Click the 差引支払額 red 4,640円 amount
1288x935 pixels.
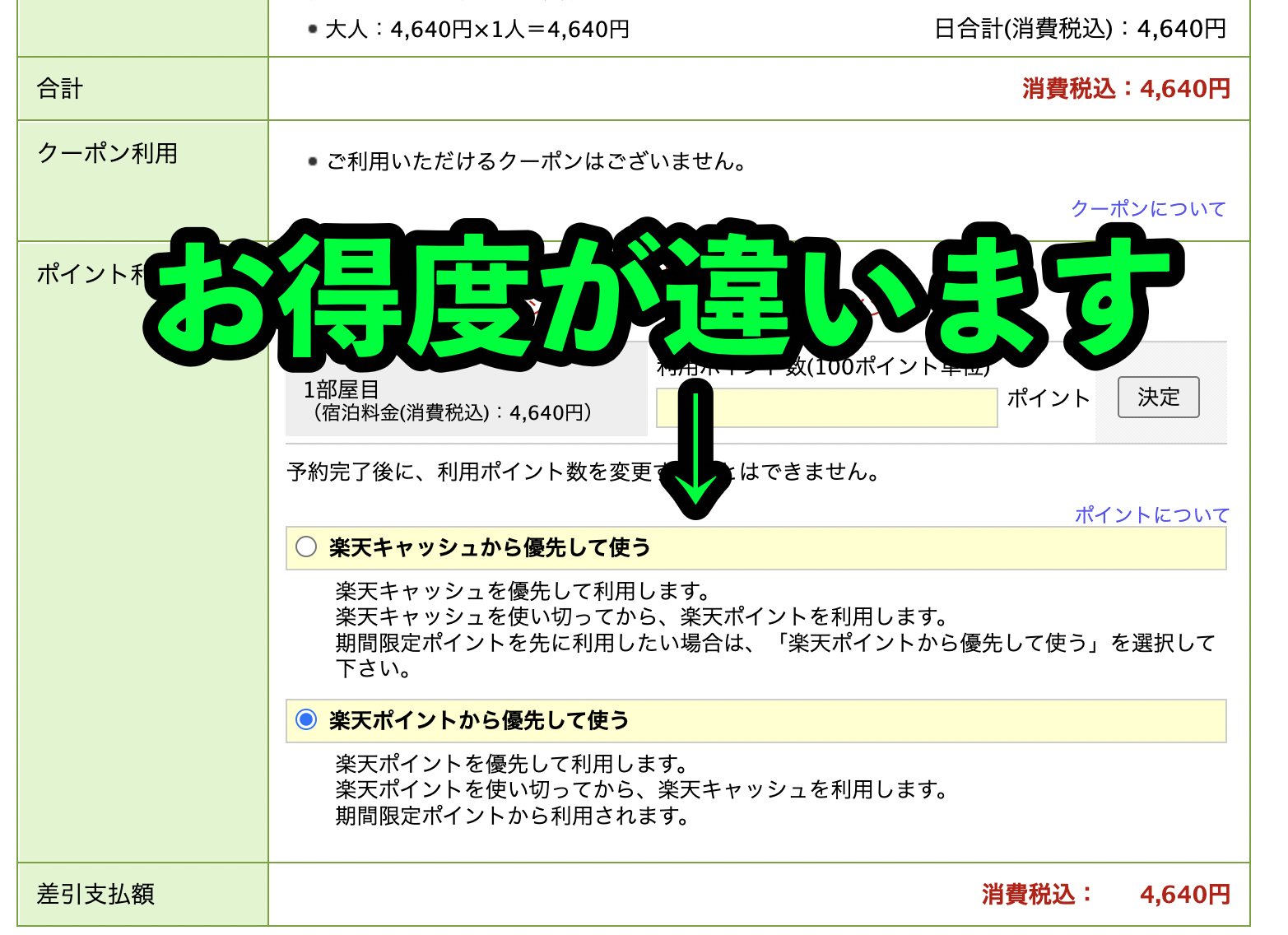(1184, 894)
